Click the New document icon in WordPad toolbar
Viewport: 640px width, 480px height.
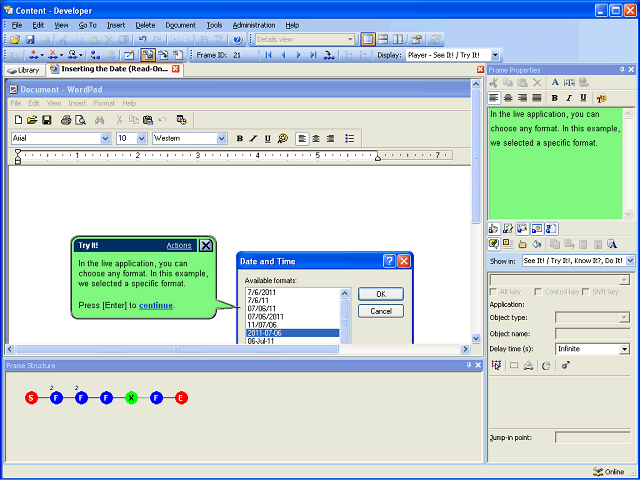tap(18, 120)
